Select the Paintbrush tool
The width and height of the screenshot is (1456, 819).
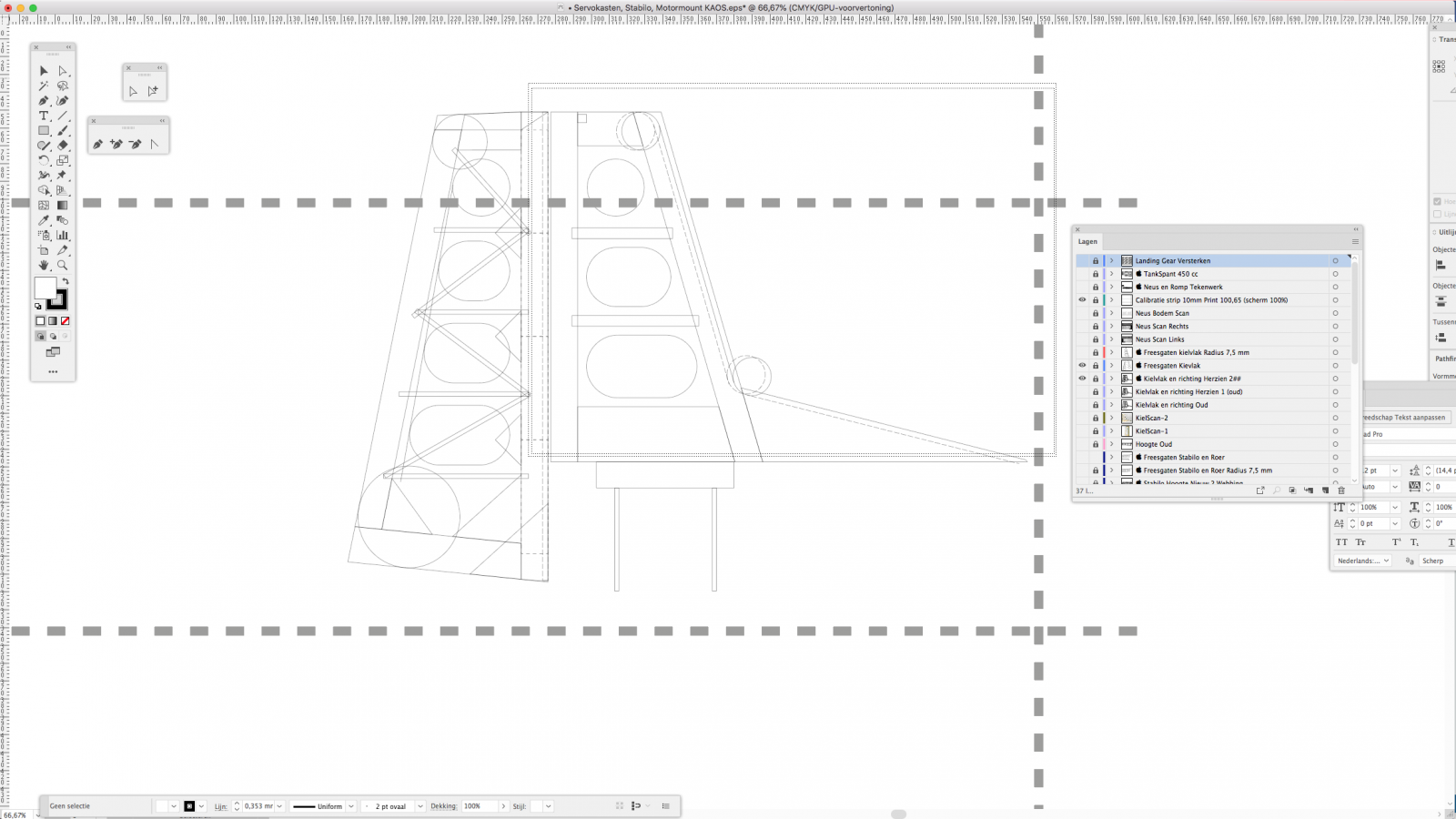click(x=63, y=131)
